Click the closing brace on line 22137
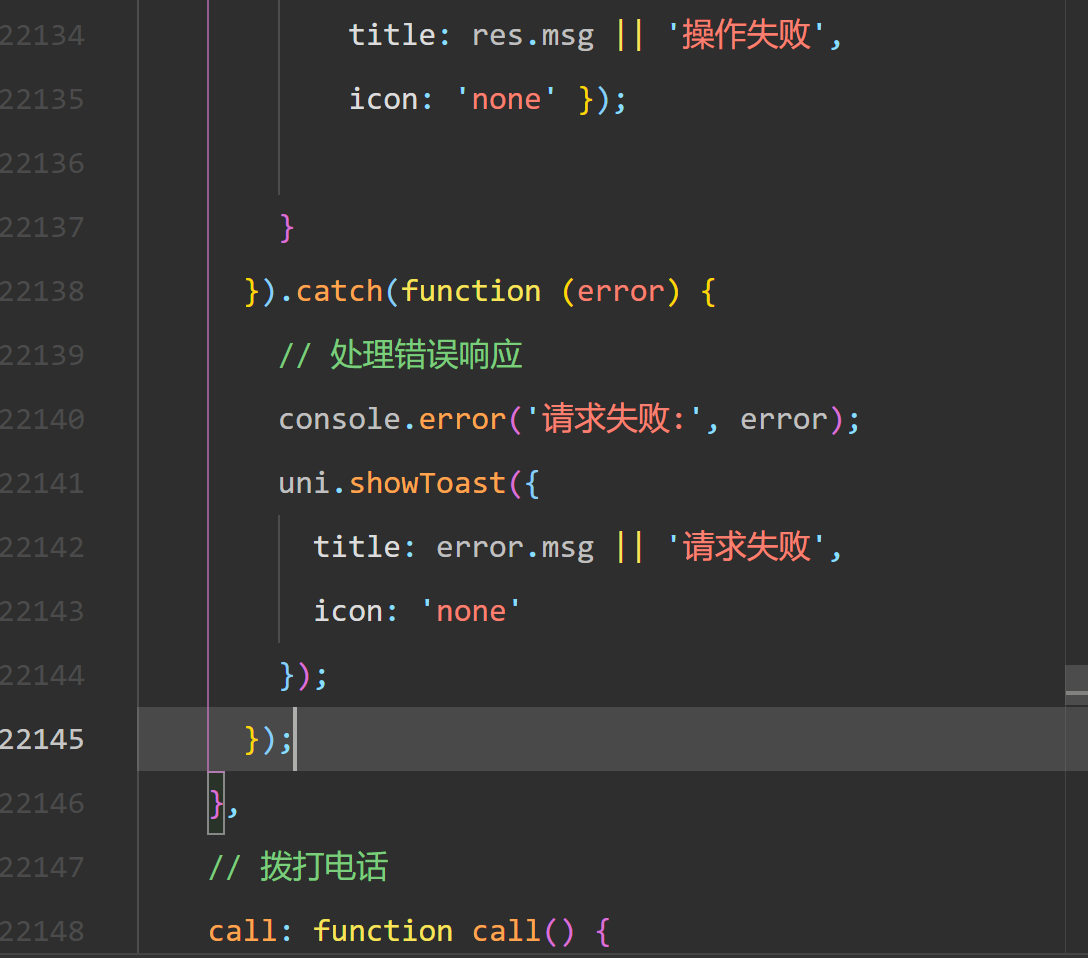The height and width of the screenshot is (958, 1088). (x=287, y=228)
